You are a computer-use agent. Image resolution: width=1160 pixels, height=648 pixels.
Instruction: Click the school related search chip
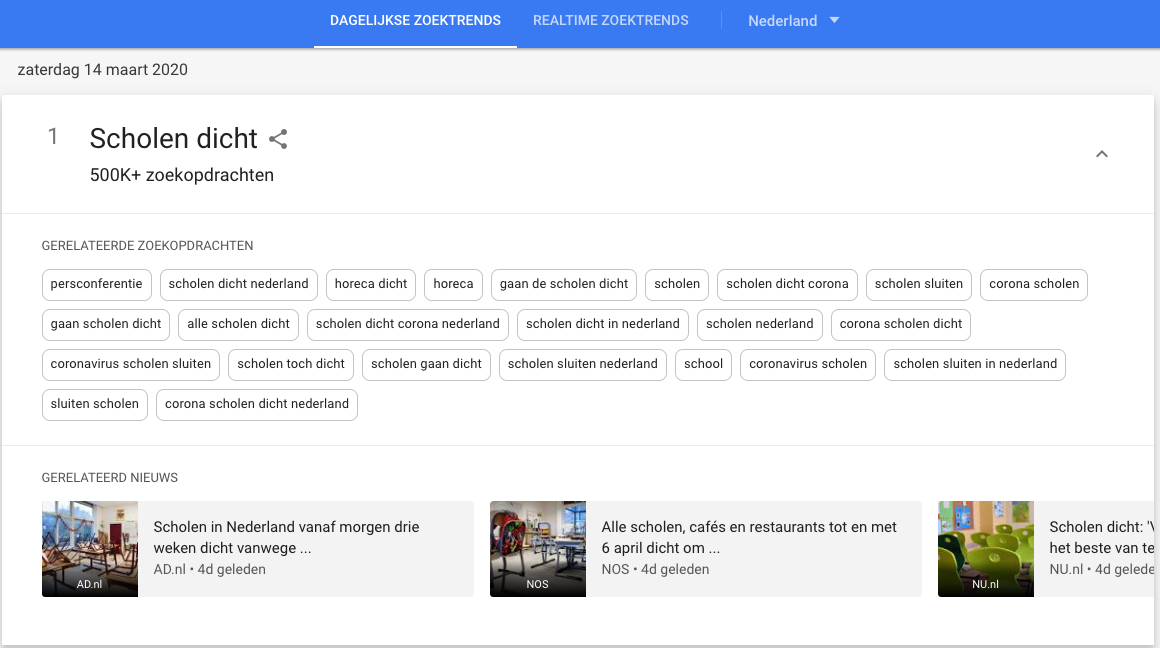[x=703, y=364]
